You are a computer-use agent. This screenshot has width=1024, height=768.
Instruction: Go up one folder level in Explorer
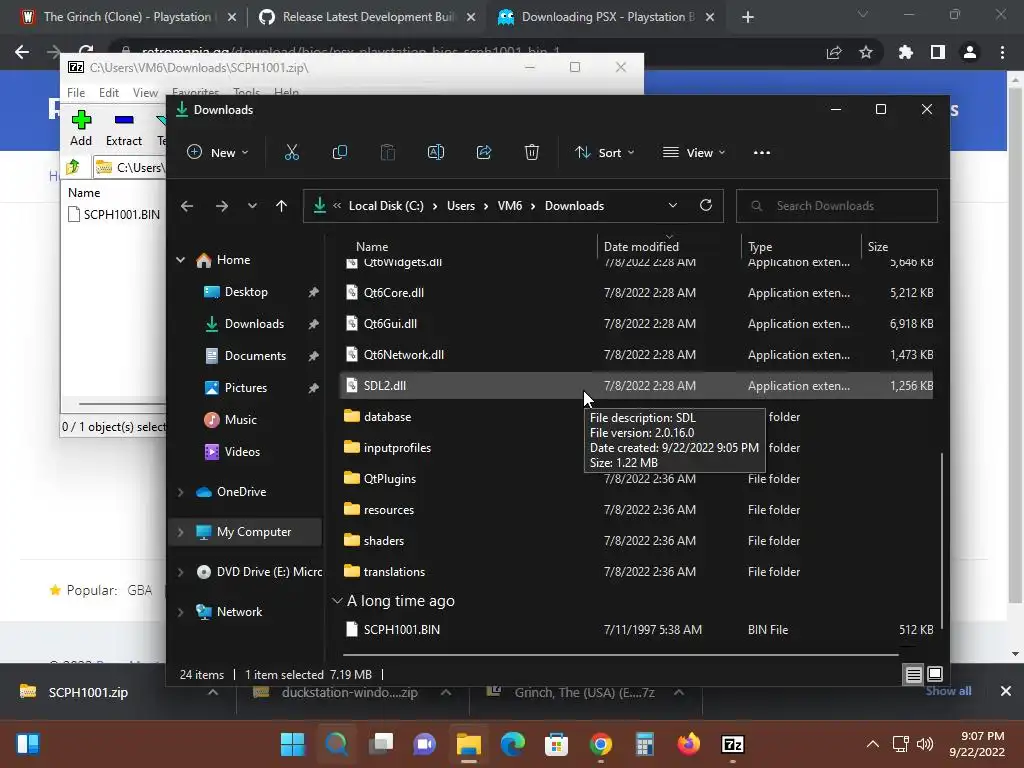pyautogui.click(x=281, y=206)
